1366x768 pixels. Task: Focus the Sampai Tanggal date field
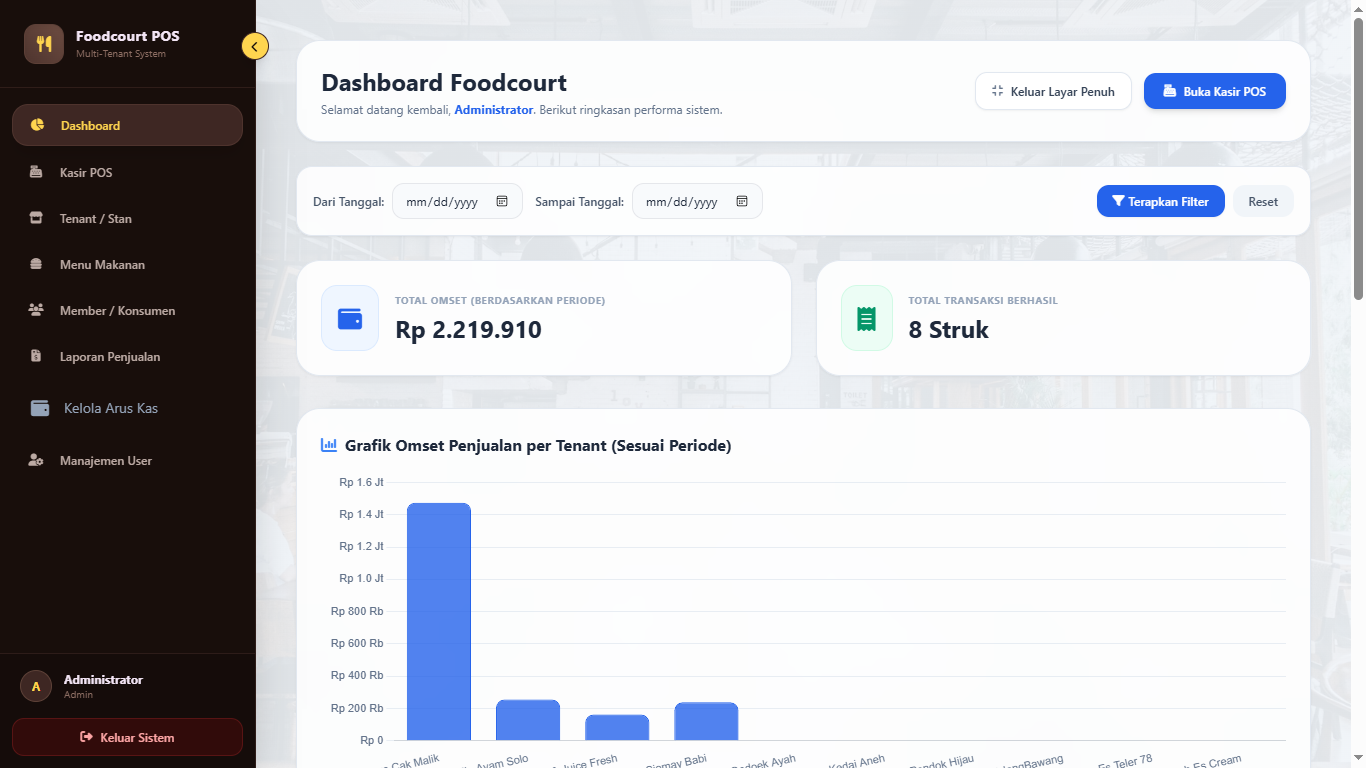click(697, 201)
